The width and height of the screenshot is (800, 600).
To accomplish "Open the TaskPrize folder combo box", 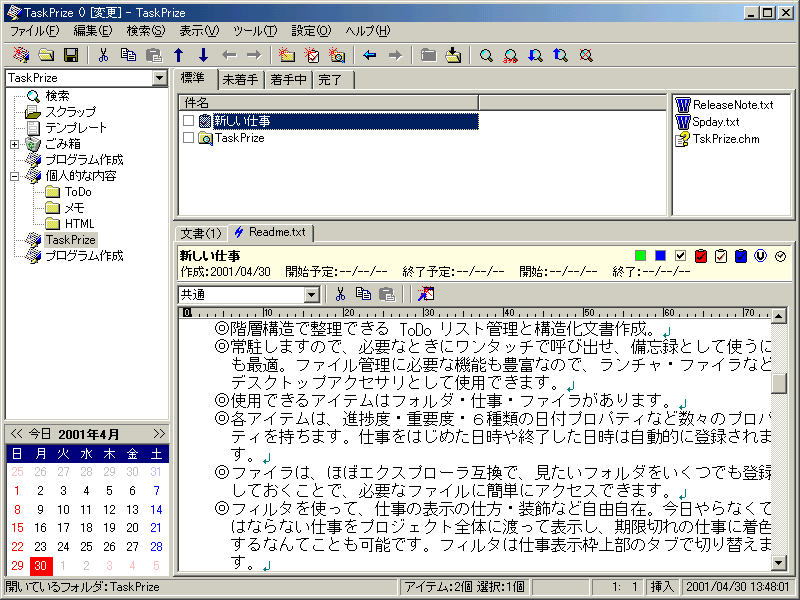I will [159, 78].
